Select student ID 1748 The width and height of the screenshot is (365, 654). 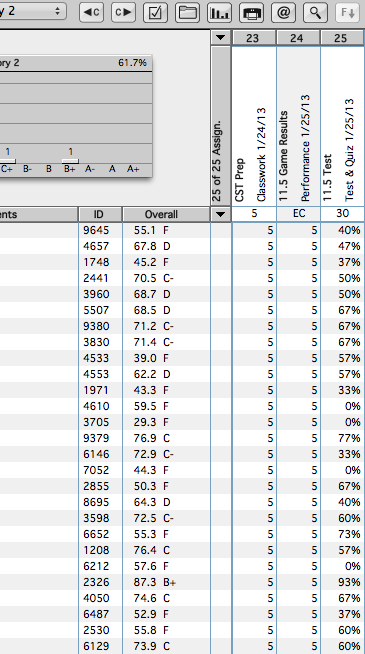coord(96,262)
